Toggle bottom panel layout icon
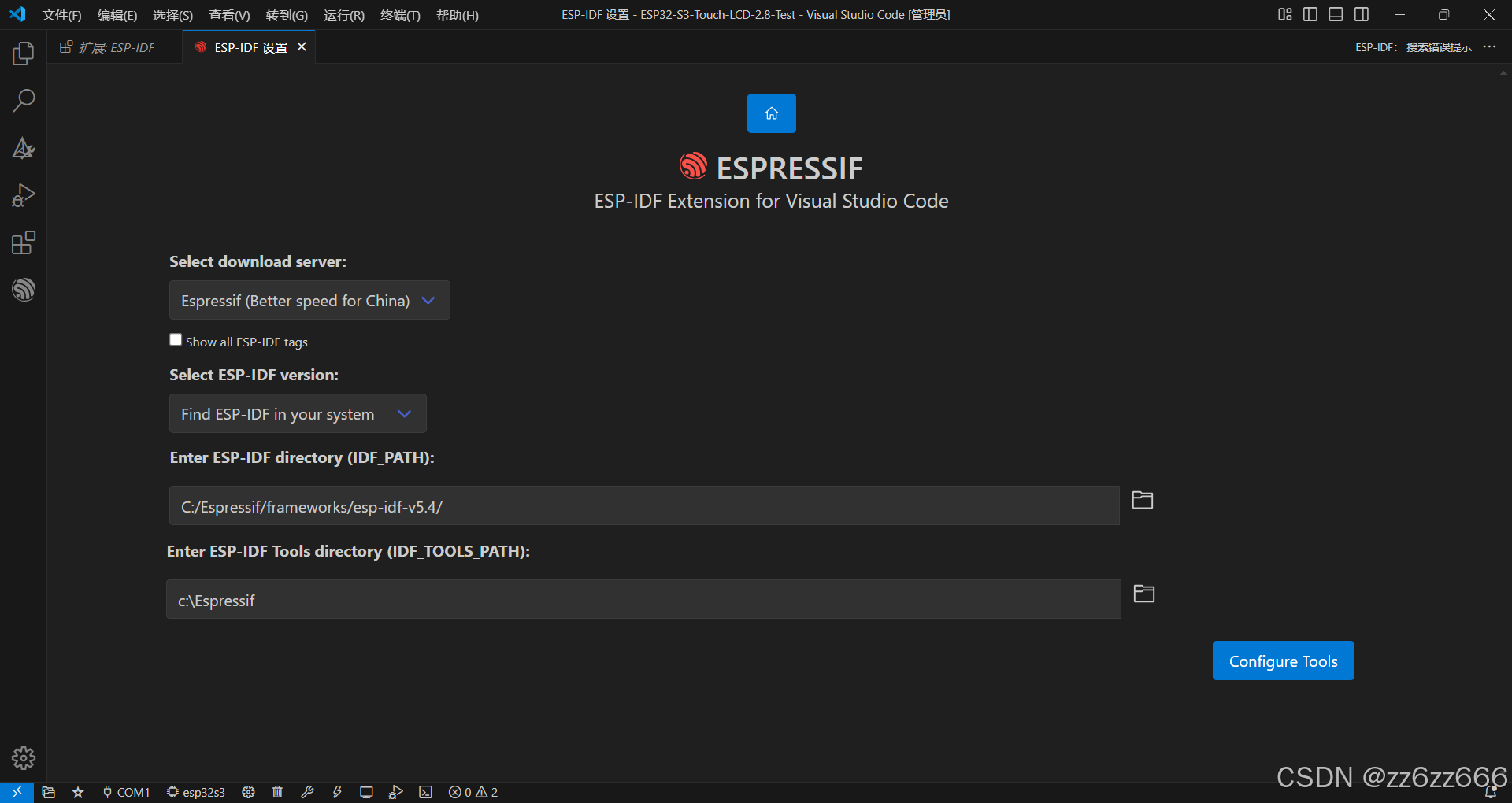The image size is (1512, 803). tap(1336, 14)
